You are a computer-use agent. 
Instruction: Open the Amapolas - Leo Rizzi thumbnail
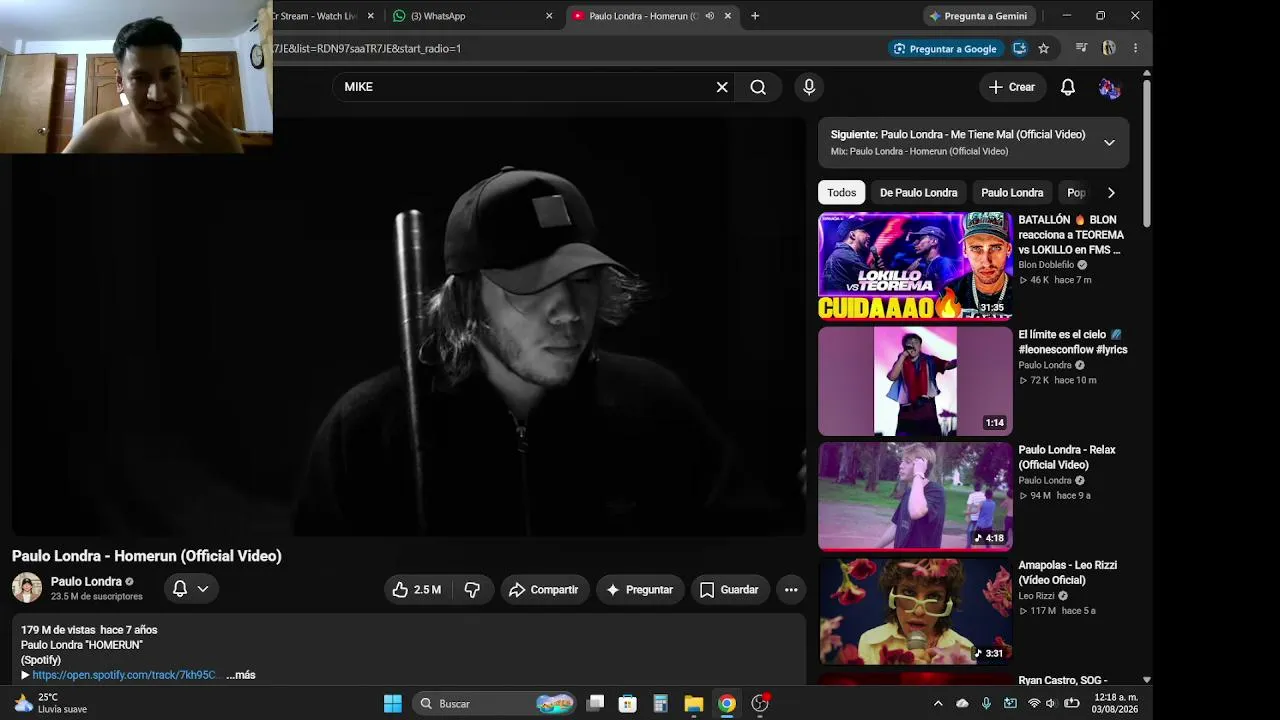[915, 611]
